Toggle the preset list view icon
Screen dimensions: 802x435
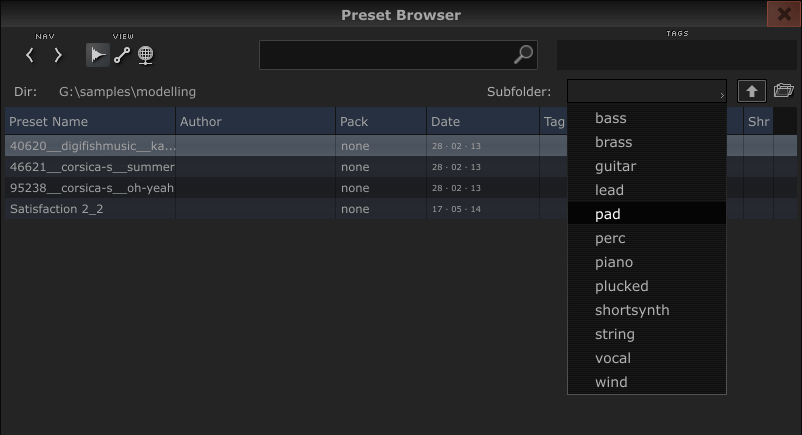click(97, 55)
